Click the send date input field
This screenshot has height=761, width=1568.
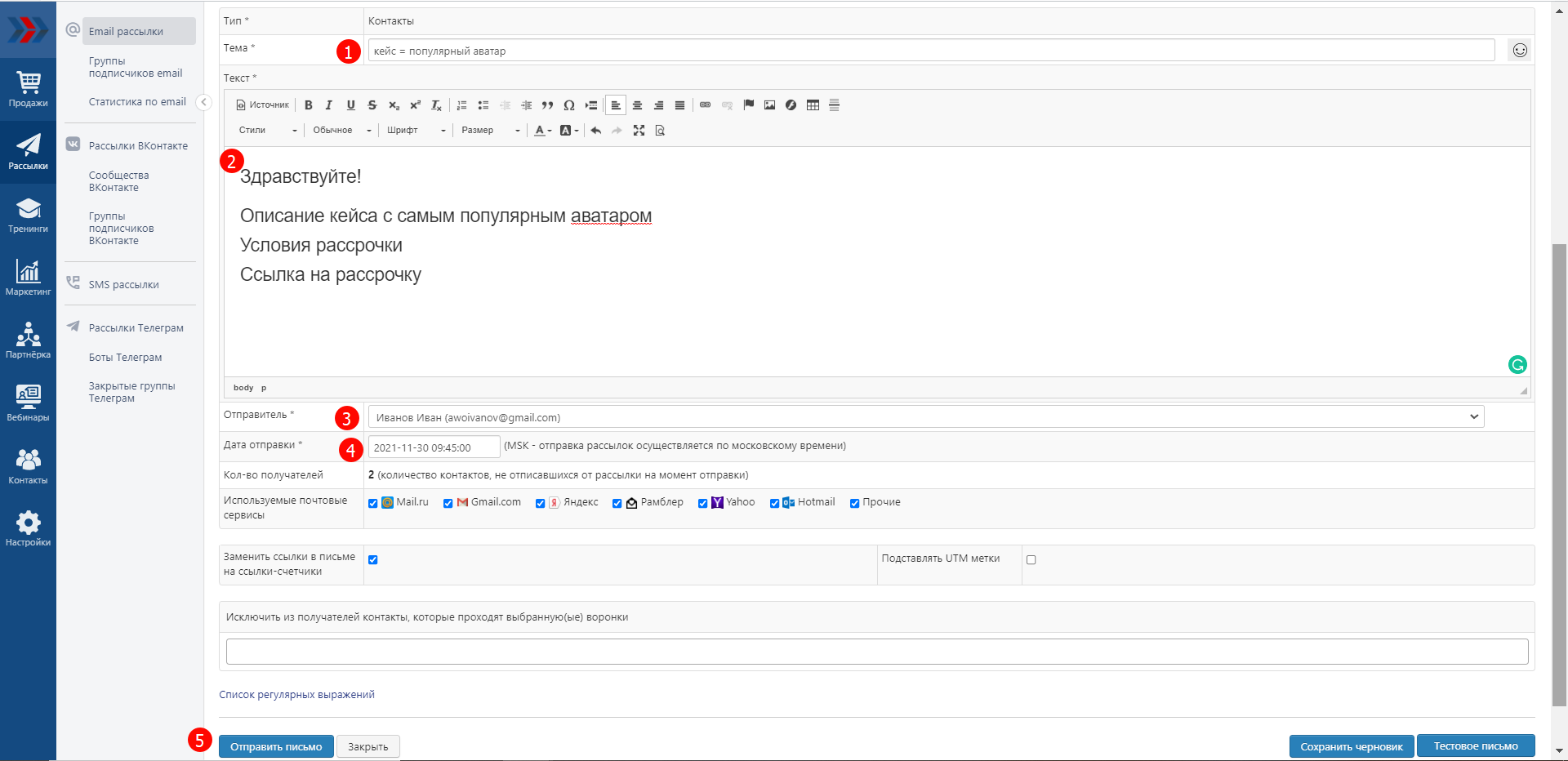pyautogui.click(x=433, y=447)
